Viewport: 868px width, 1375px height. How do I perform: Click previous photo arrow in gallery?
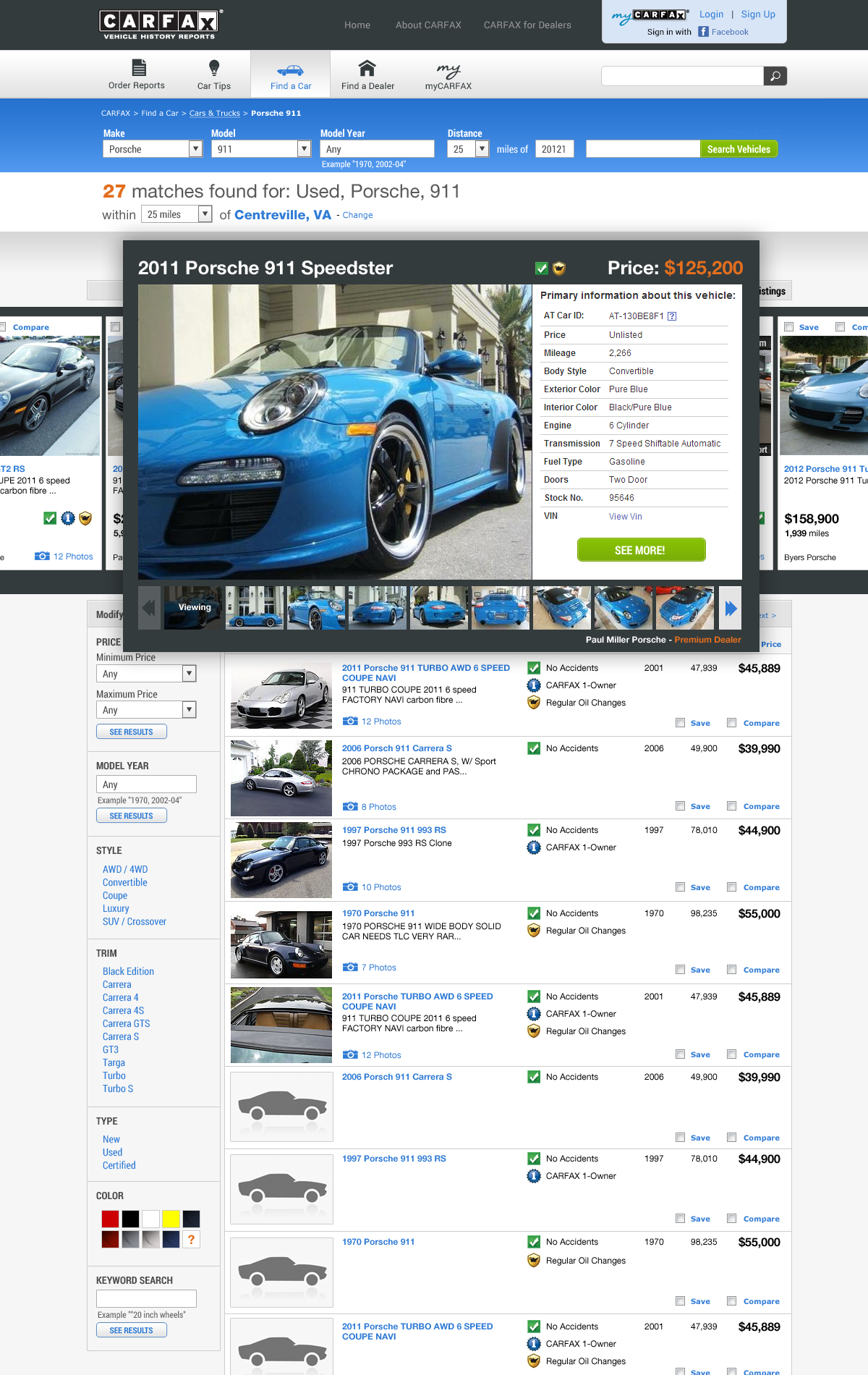[149, 608]
